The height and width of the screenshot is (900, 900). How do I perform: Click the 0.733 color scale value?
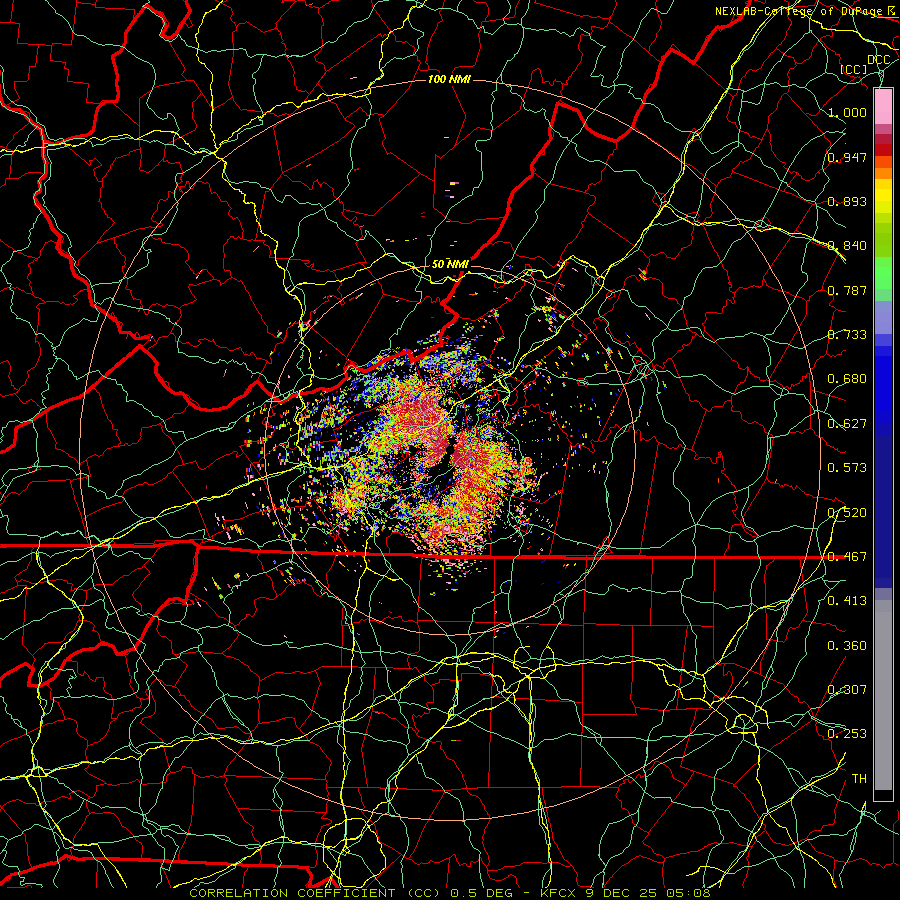tap(847, 335)
